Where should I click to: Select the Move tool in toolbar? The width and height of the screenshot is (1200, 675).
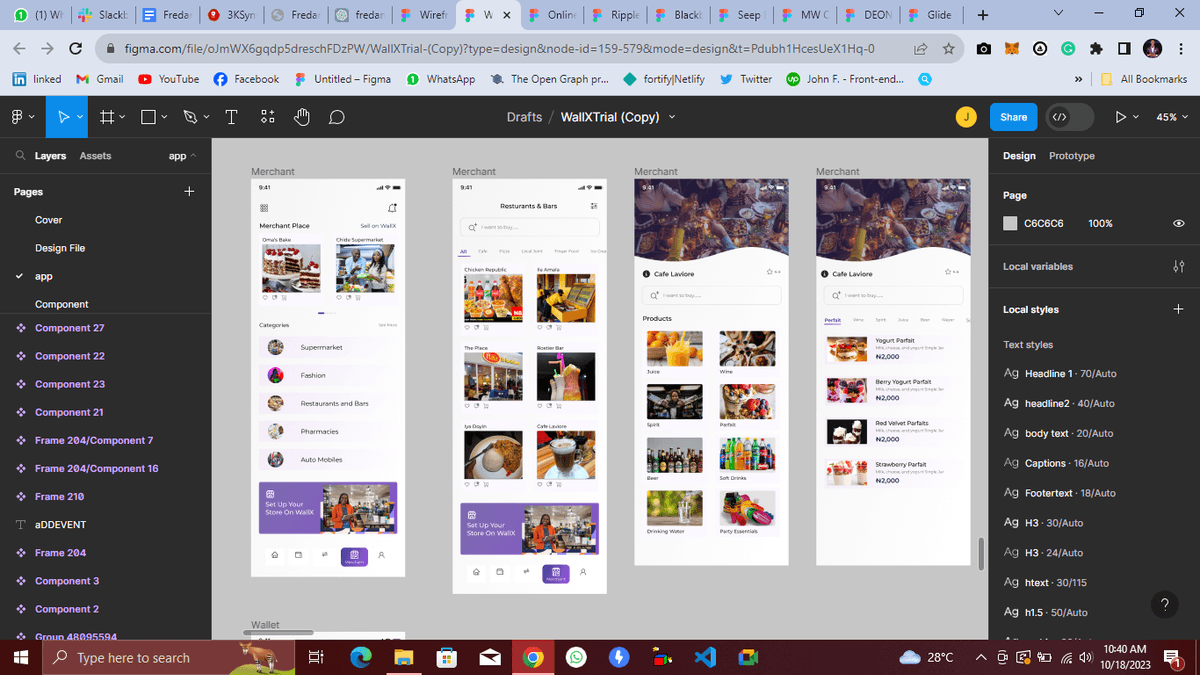point(65,117)
